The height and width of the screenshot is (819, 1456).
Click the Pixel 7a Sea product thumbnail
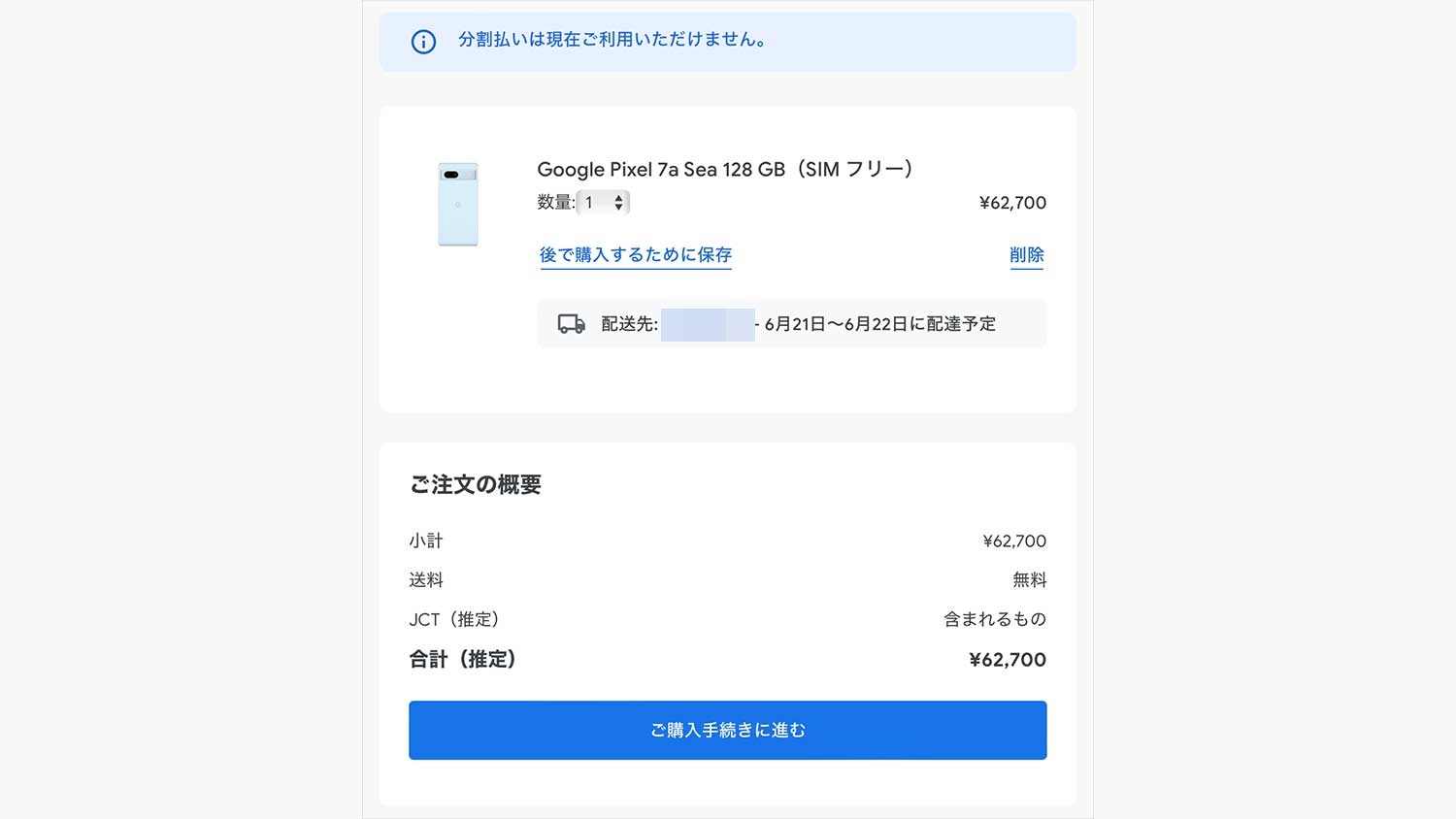pos(458,204)
